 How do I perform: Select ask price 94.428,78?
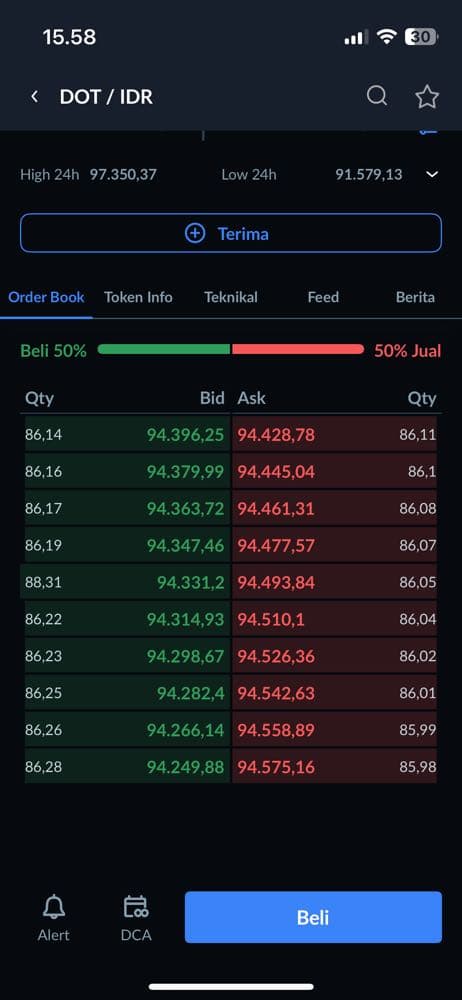tap(276, 435)
